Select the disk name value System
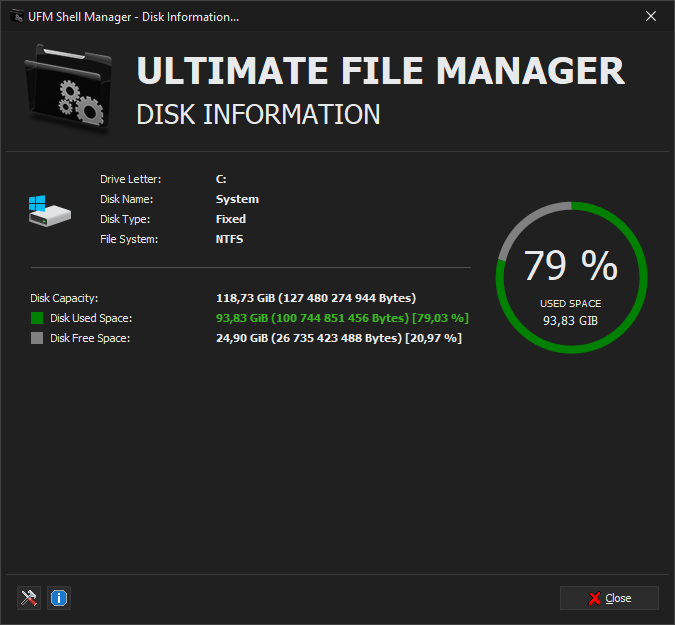 click(237, 199)
